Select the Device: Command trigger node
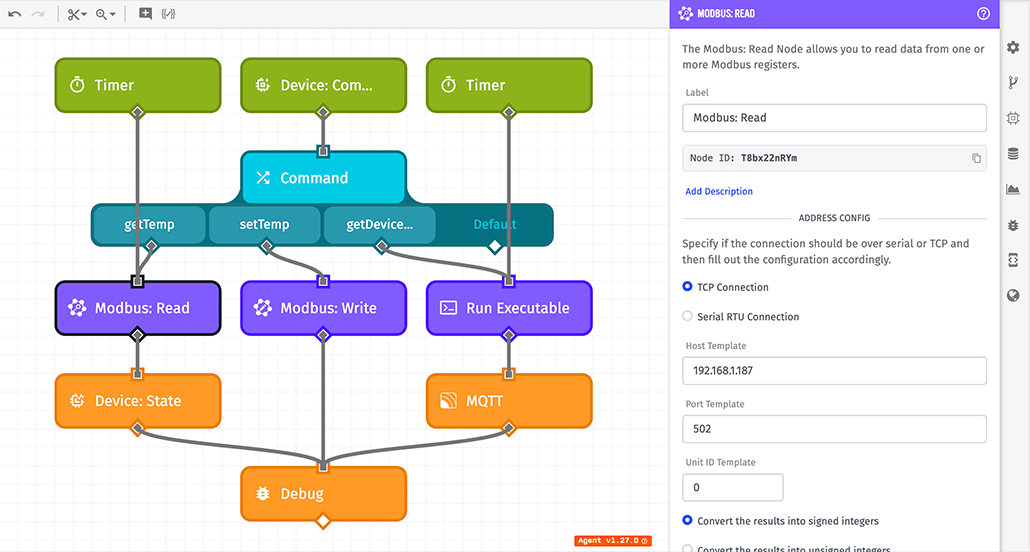 pos(323,85)
